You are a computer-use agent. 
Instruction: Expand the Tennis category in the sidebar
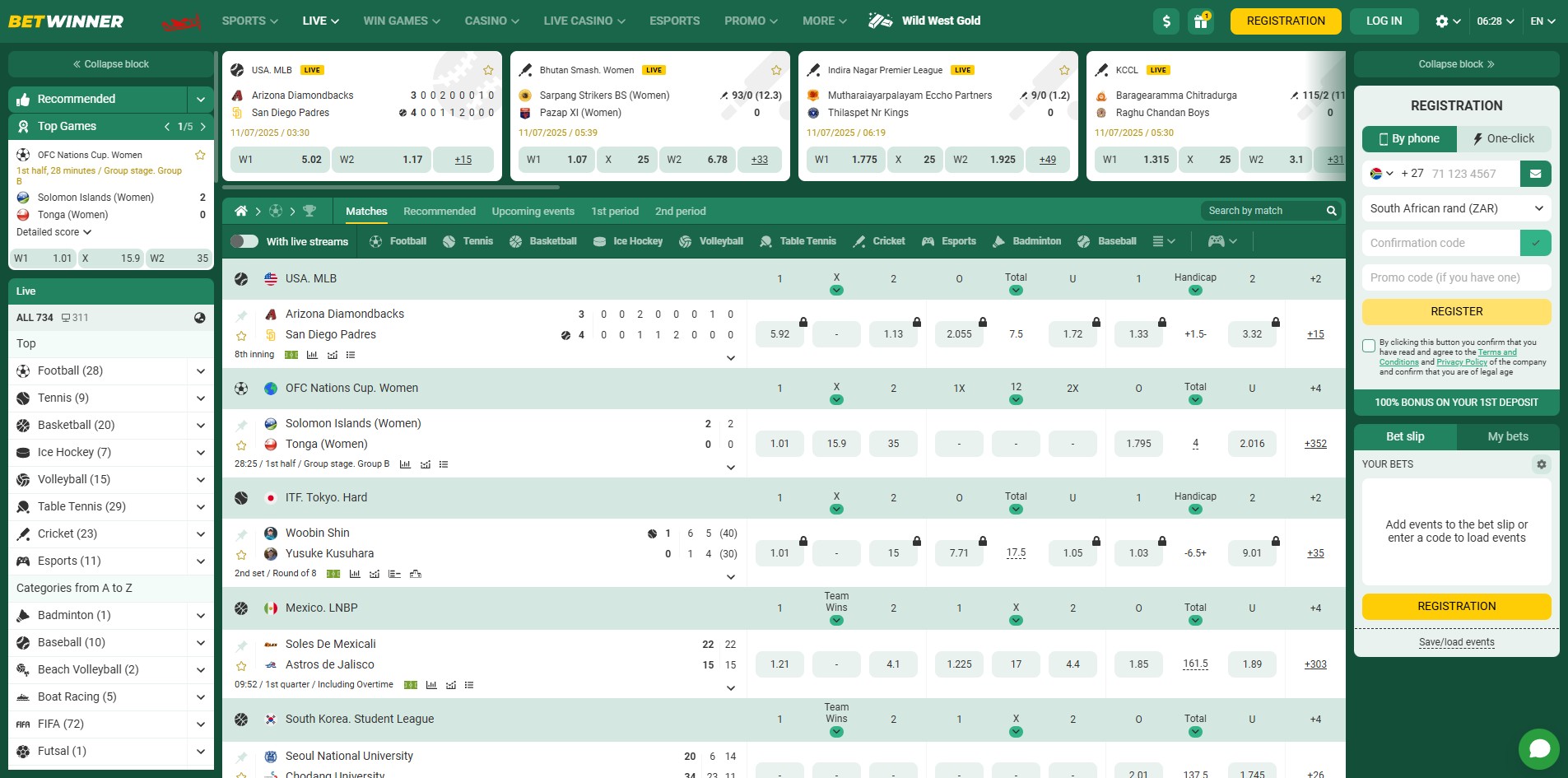pyautogui.click(x=200, y=398)
